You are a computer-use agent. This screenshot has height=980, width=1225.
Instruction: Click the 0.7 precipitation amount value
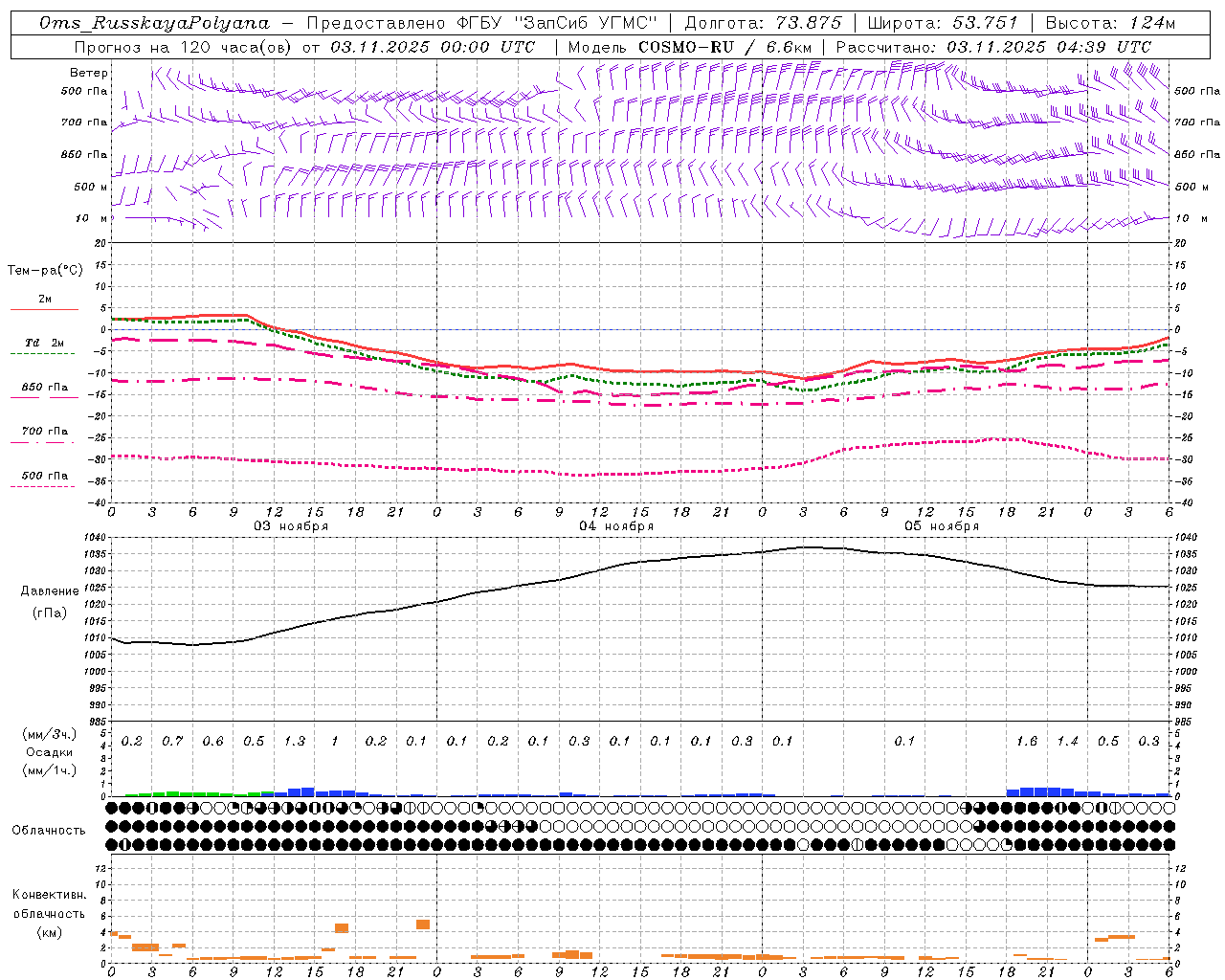[x=172, y=742]
